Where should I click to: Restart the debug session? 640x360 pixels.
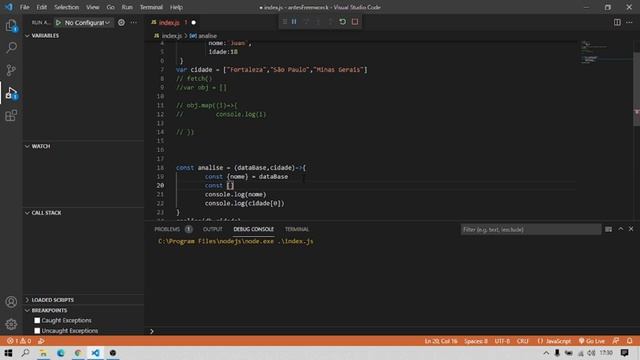point(342,22)
